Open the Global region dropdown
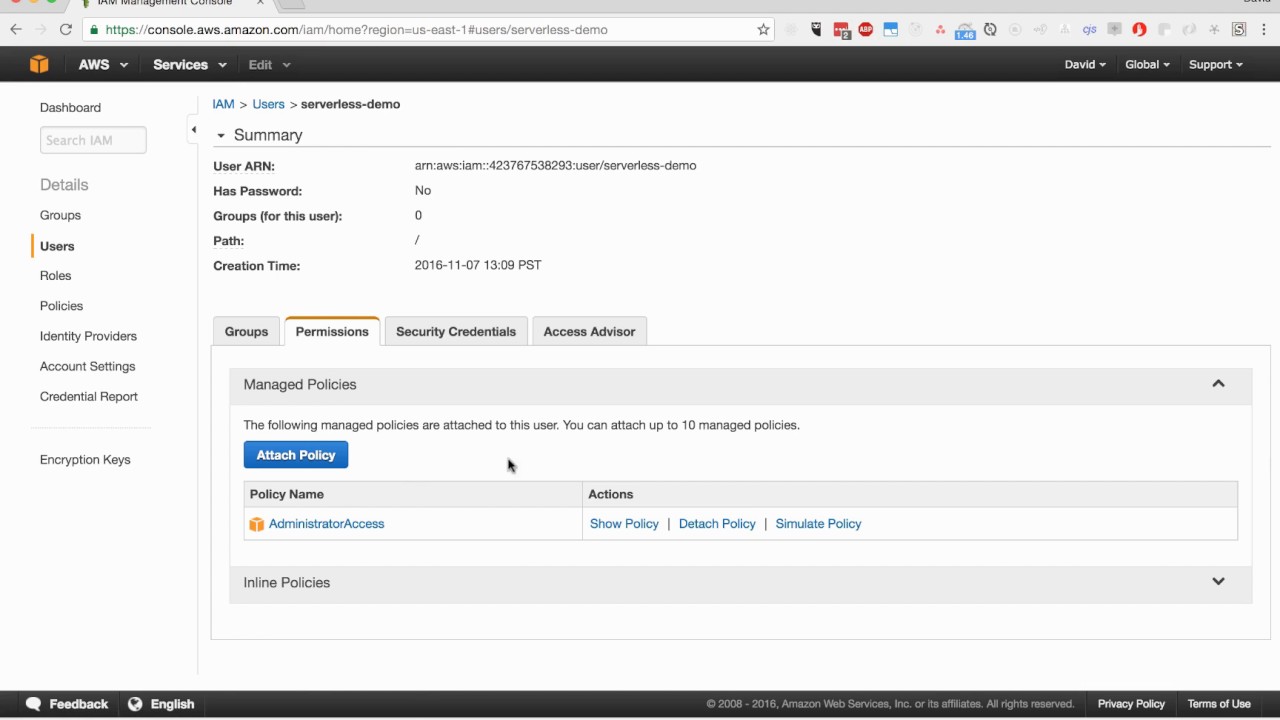This screenshot has width=1280, height=720. [1147, 64]
